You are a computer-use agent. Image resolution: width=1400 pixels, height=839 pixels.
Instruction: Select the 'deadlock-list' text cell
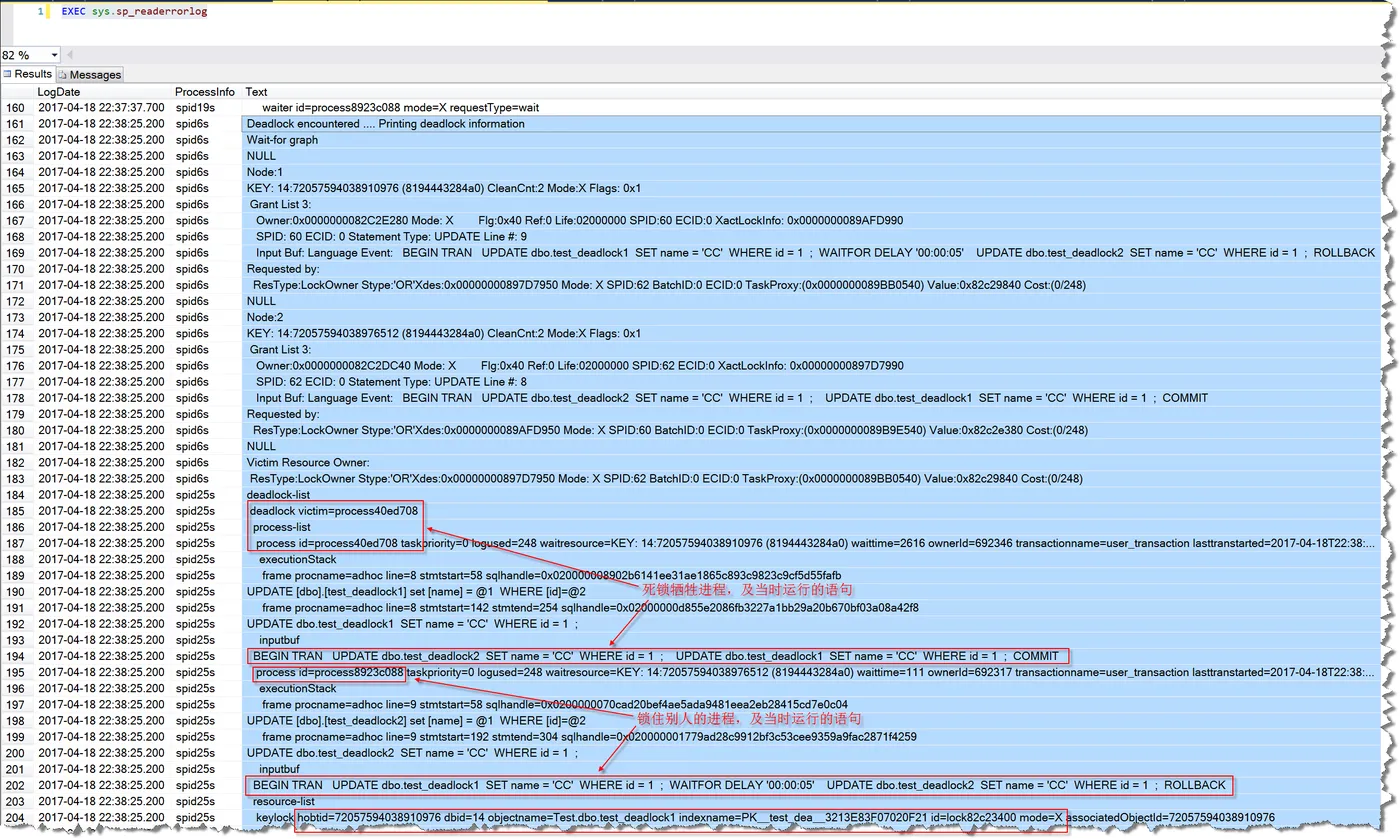coord(810,495)
